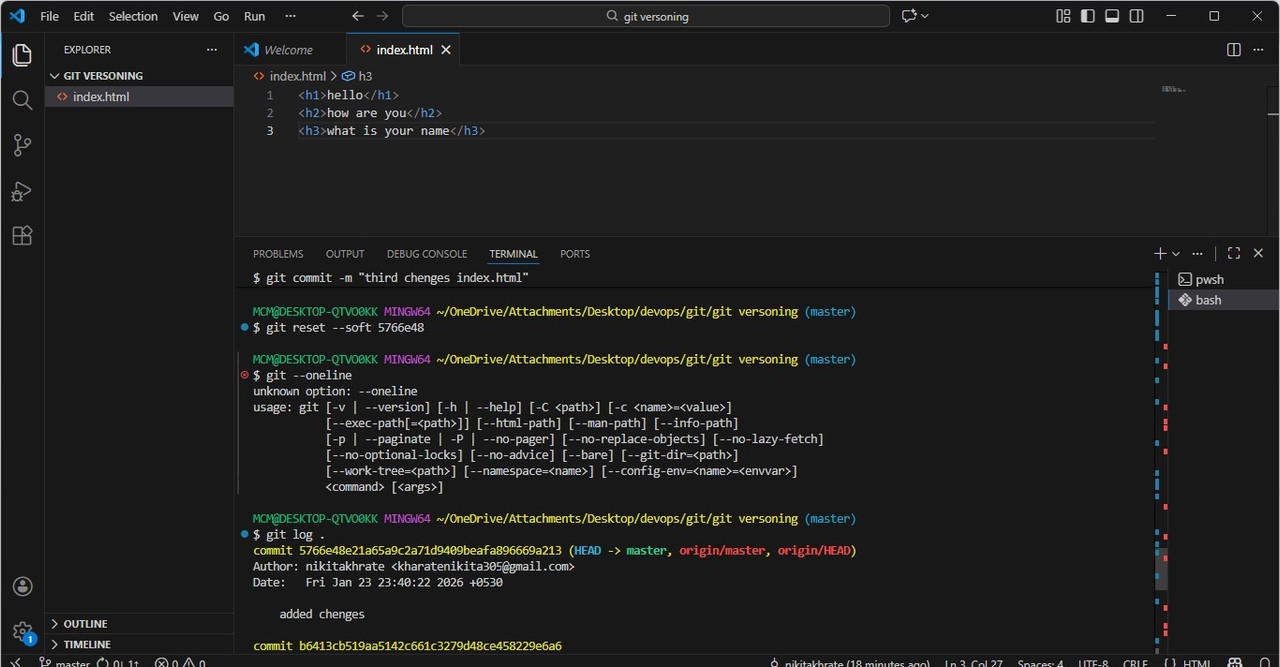Collapse the GIT VERSONING folder section

pyautogui.click(x=138, y=76)
